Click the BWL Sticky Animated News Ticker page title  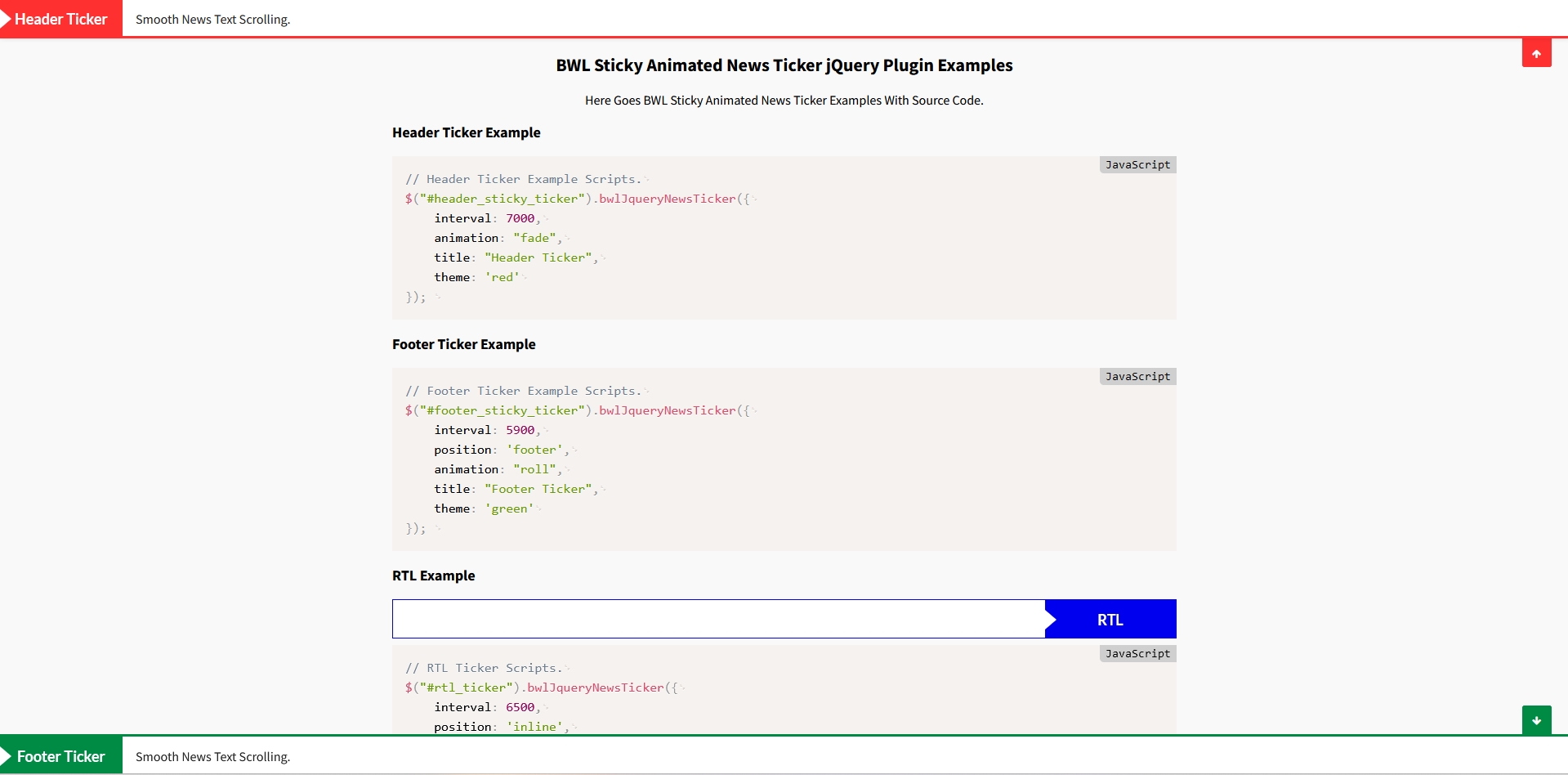[x=784, y=65]
